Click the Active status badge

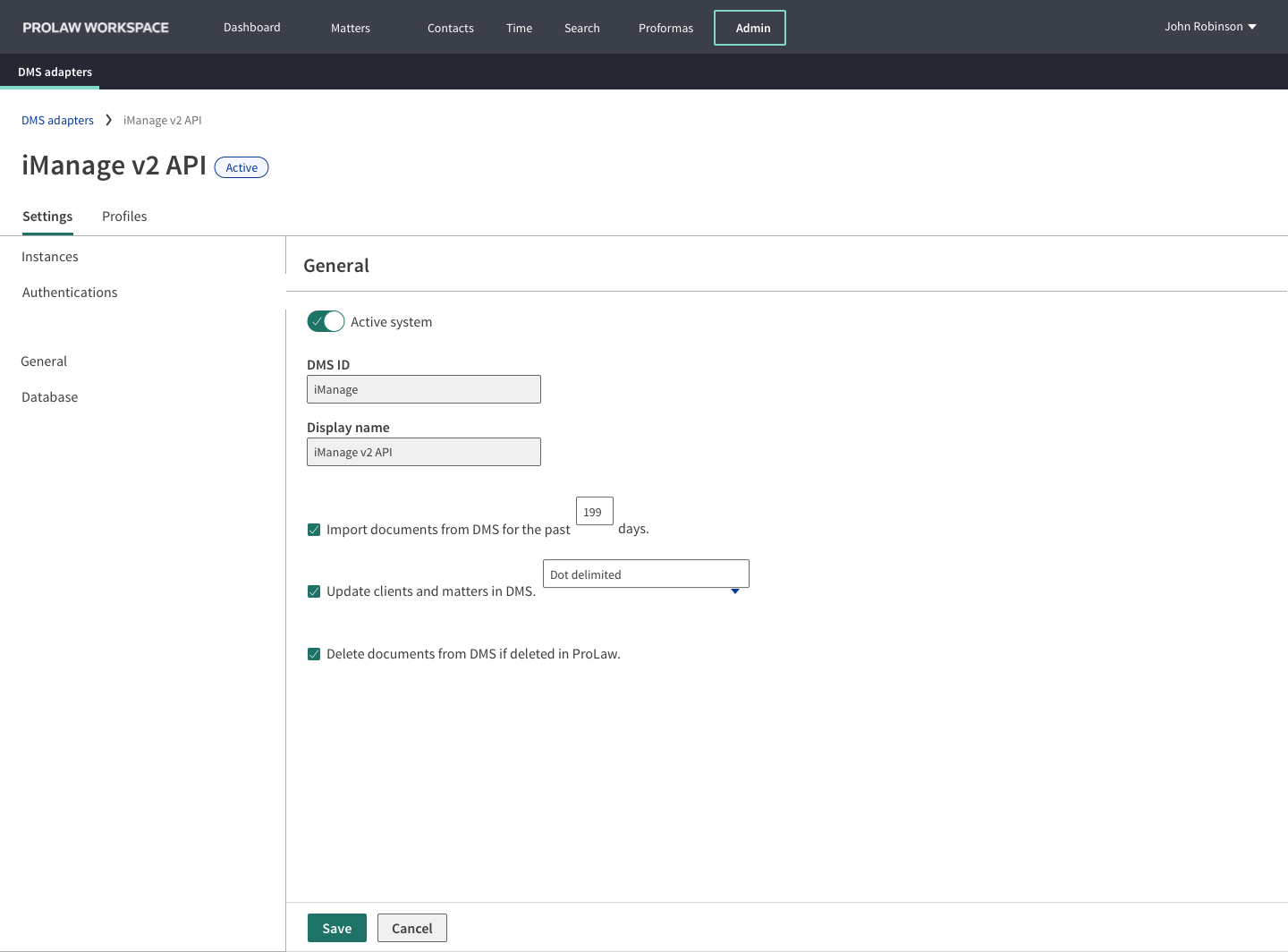[x=241, y=167]
